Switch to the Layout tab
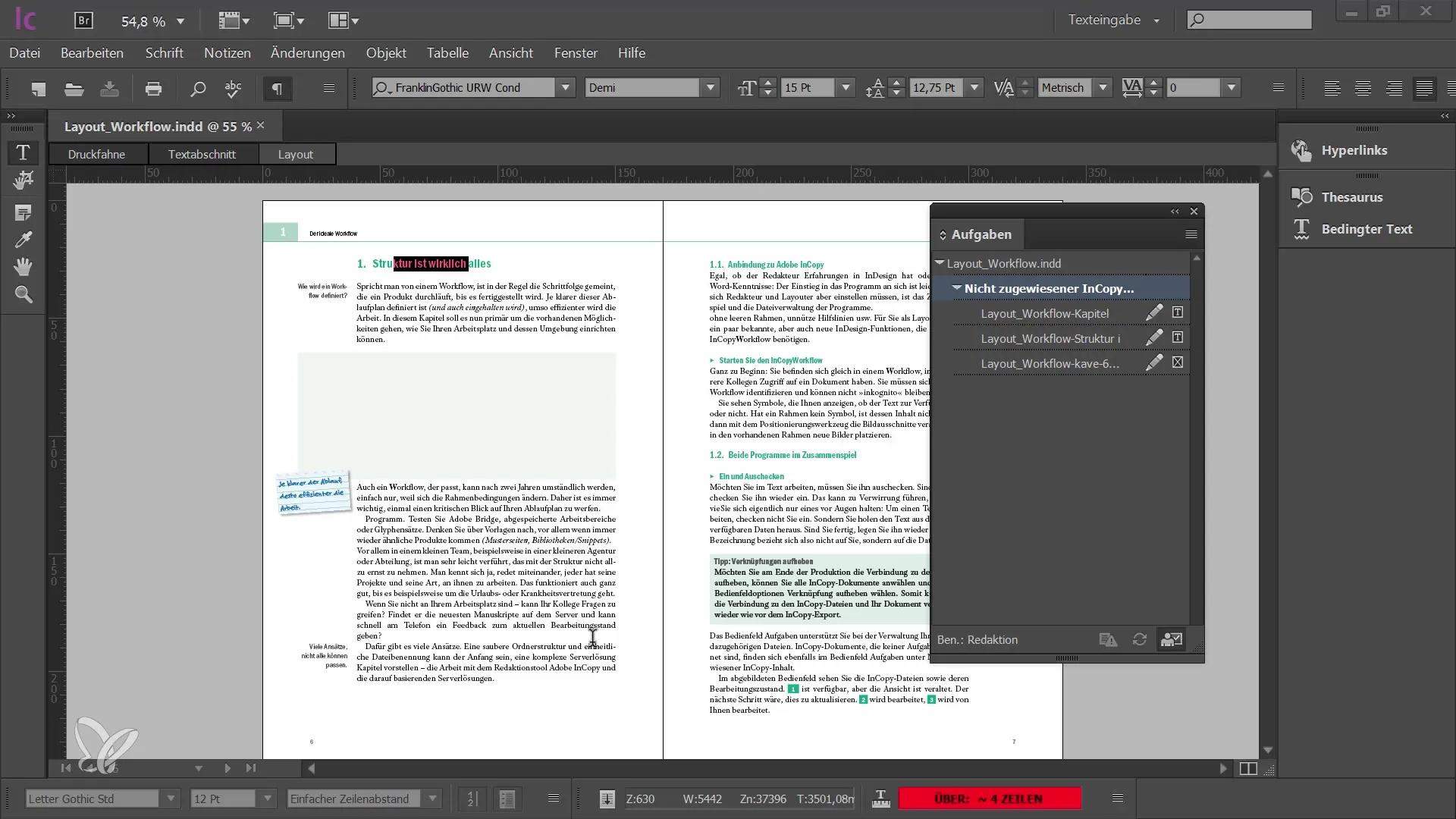This screenshot has width=1456, height=819. point(294,153)
